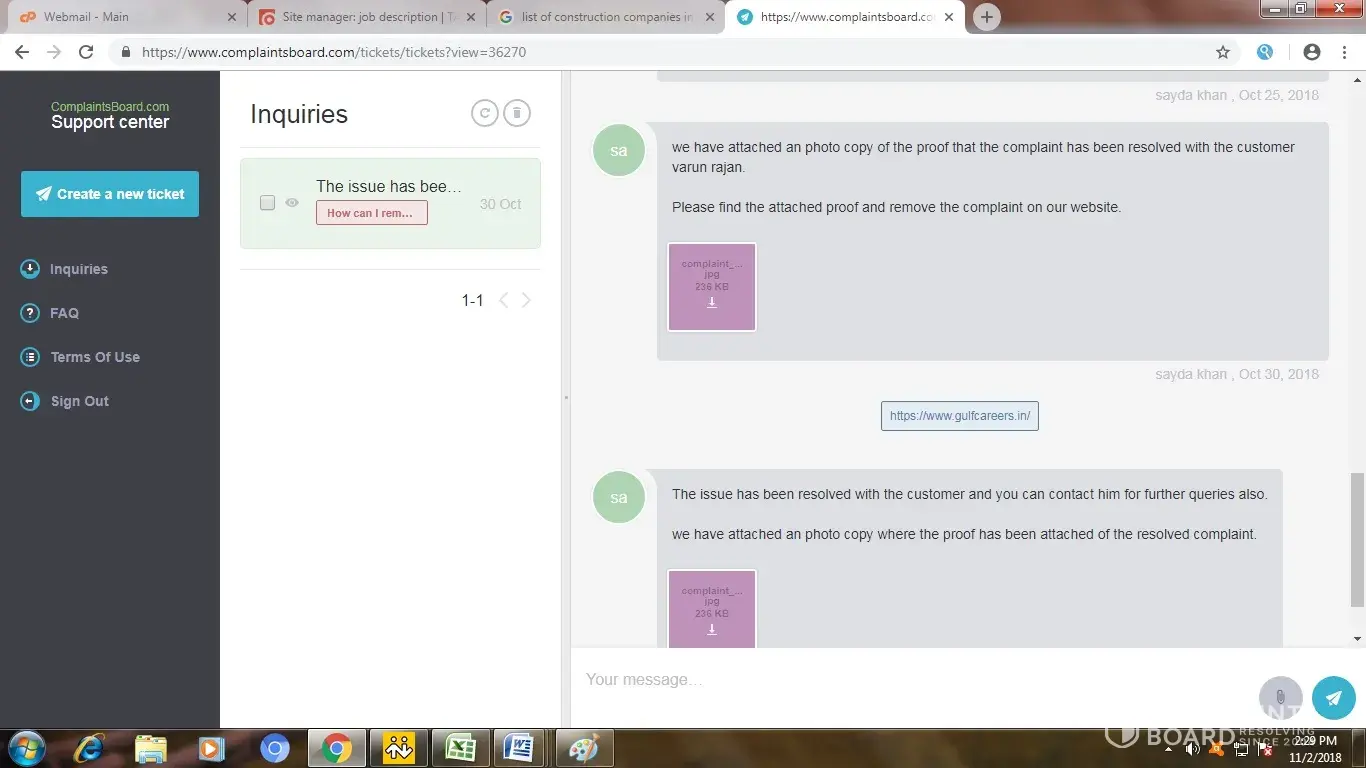Open the Windows Start menu
The width and height of the screenshot is (1366, 768).
tap(26, 748)
